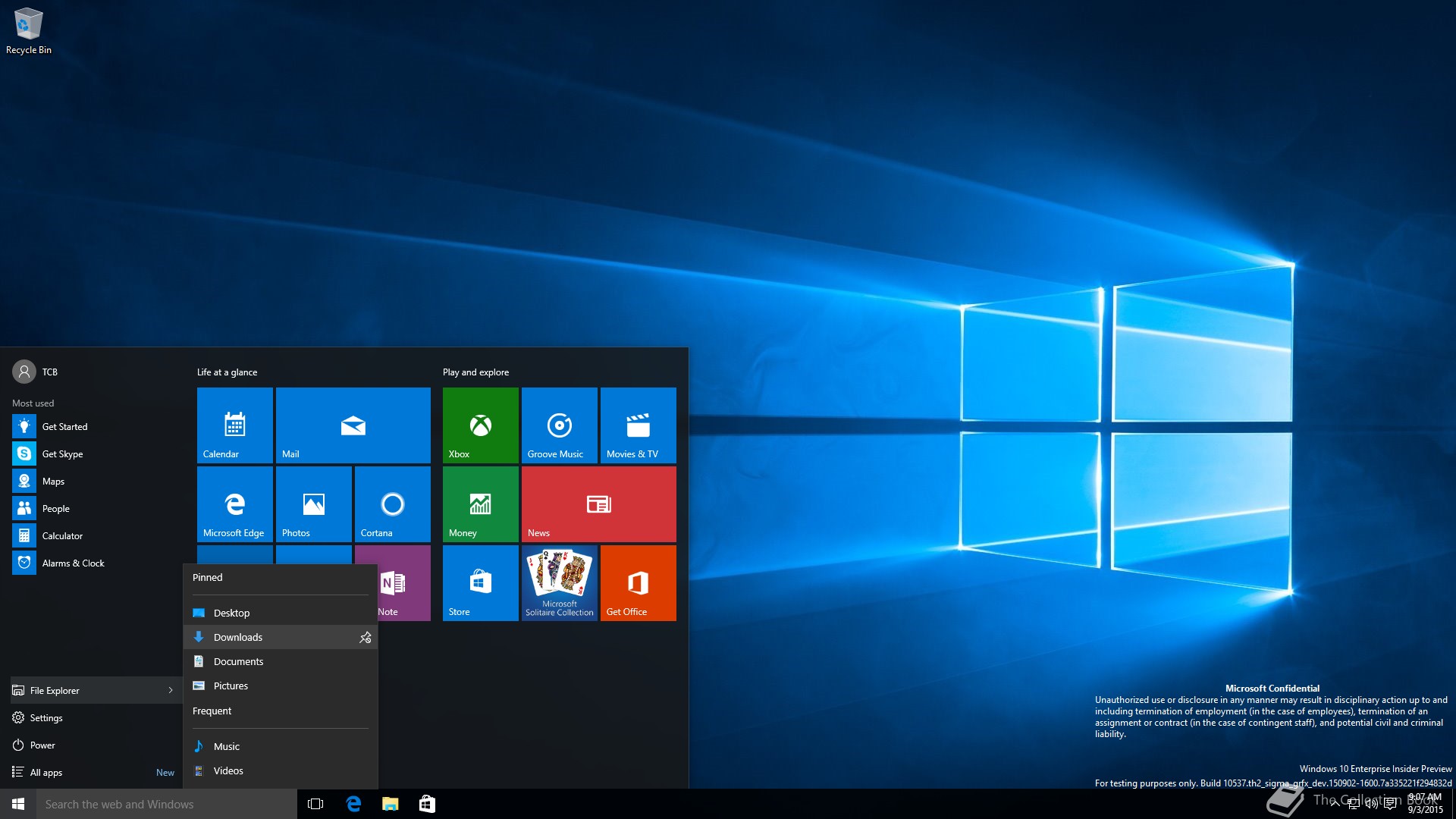
Task: Expand the File Explorer jump list arrow
Action: [171, 691]
